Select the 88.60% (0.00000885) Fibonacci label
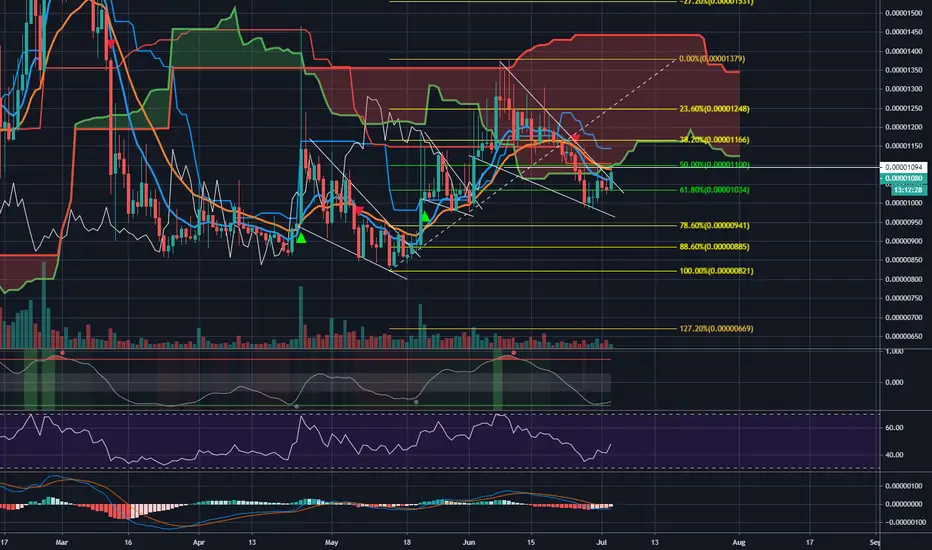Viewport: 932px width, 550px height. point(714,246)
